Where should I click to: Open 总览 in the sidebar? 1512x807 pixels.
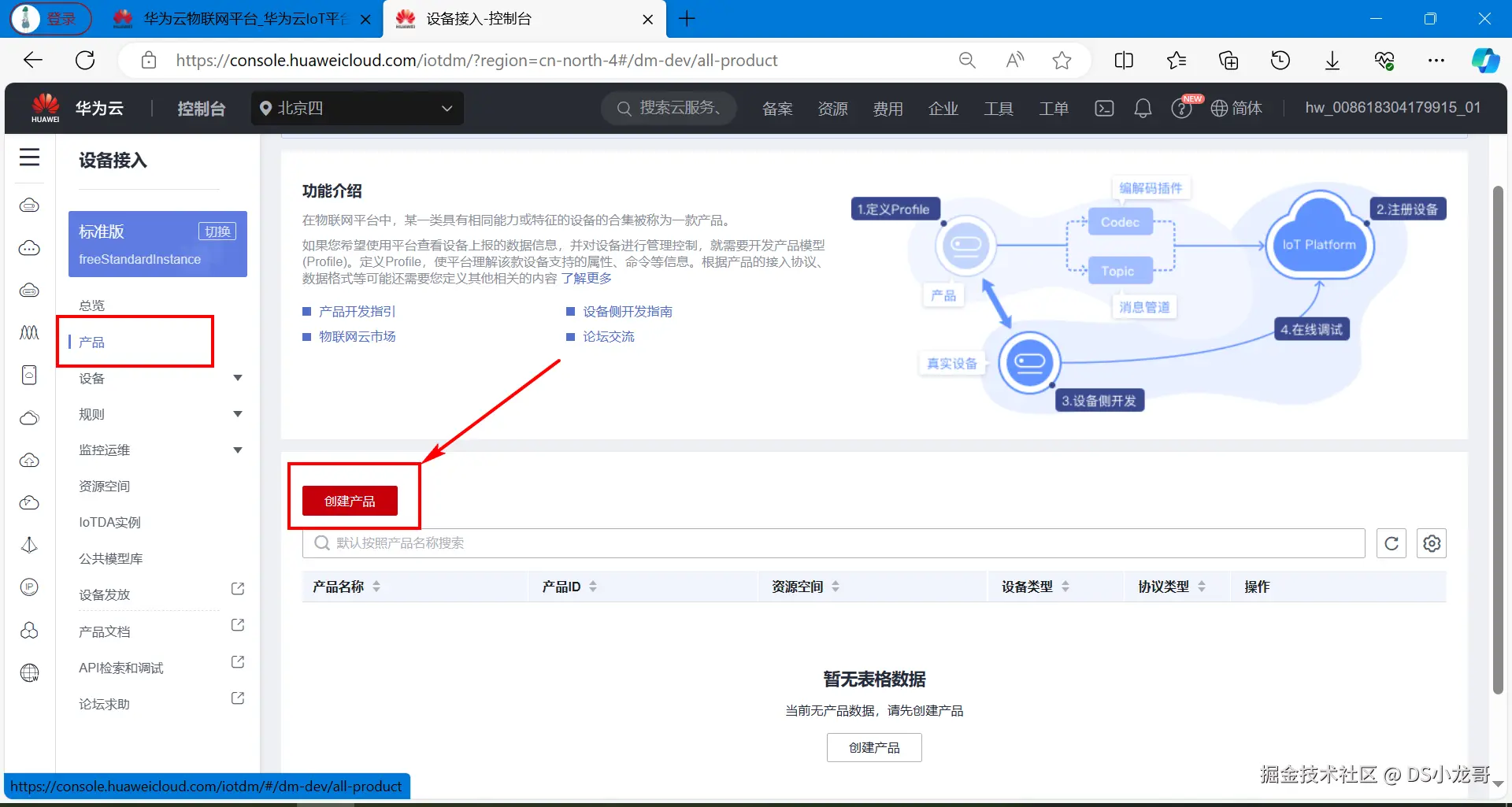click(x=92, y=305)
